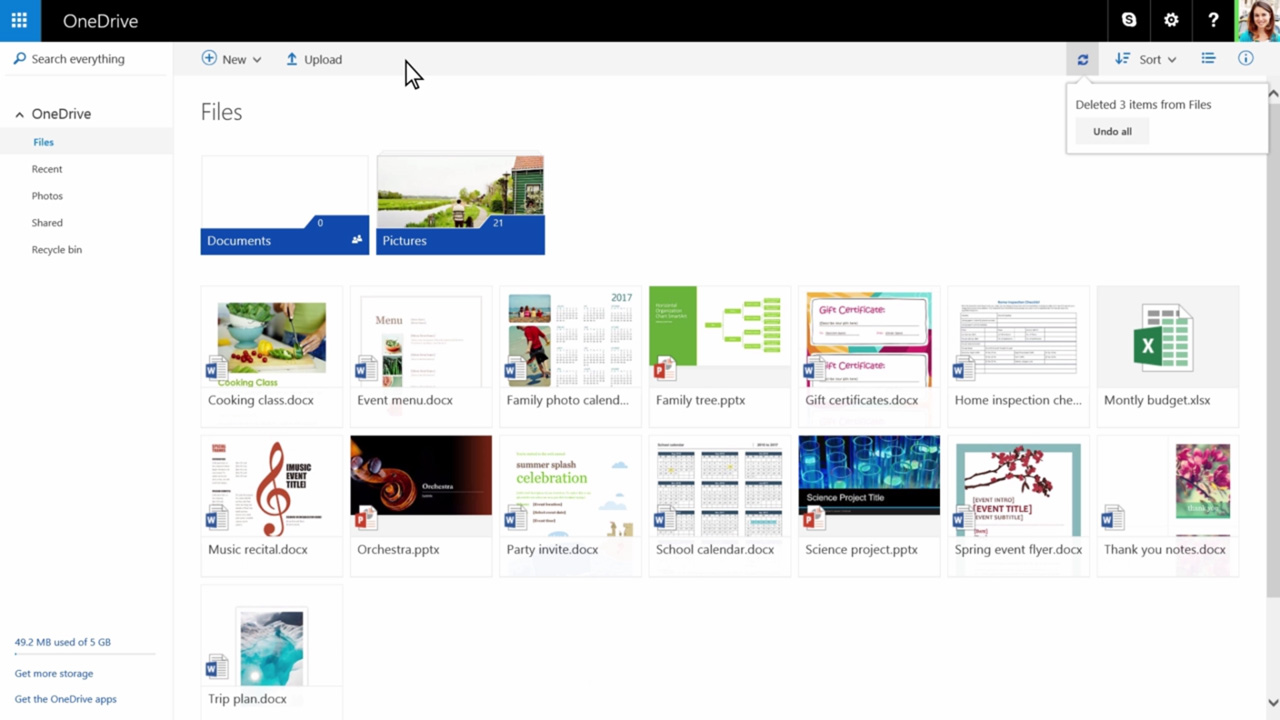Click the sync/refresh icon in the toolbar
The image size is (1280, 720).
pyautogui.click(x=1082, y=59)
